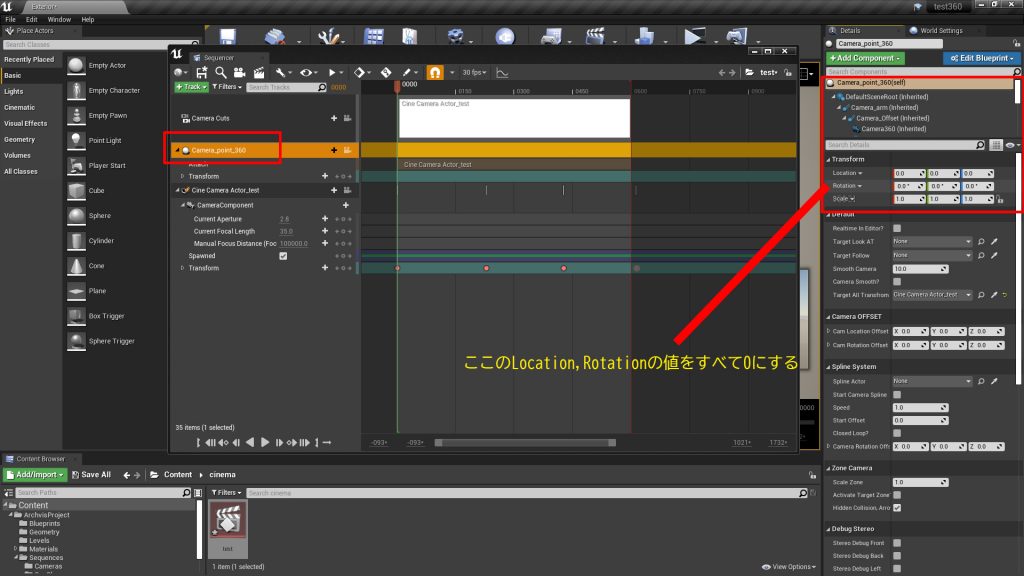Enable the Realtime In Editor checkbox
The height and width of the screenshot is (576, 1024).
897,228
